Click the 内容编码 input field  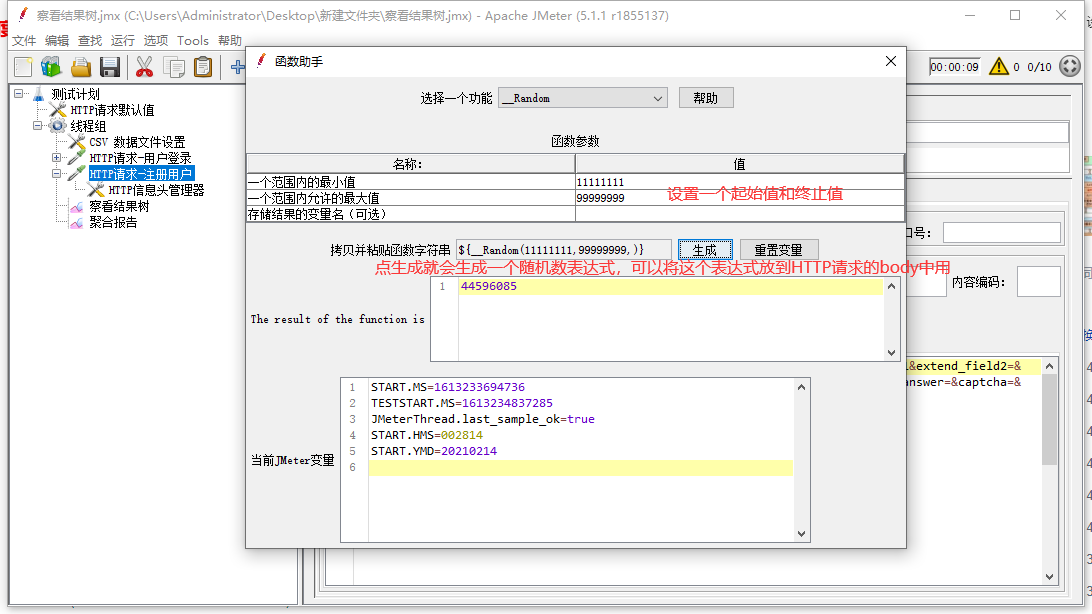(x=1038, y=282)
